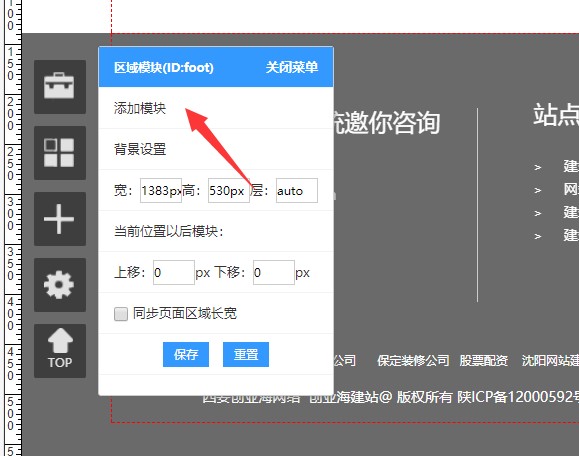Open the gear settings icon
The height and width of the screenshot is (456, 579).
pos(60,285)
